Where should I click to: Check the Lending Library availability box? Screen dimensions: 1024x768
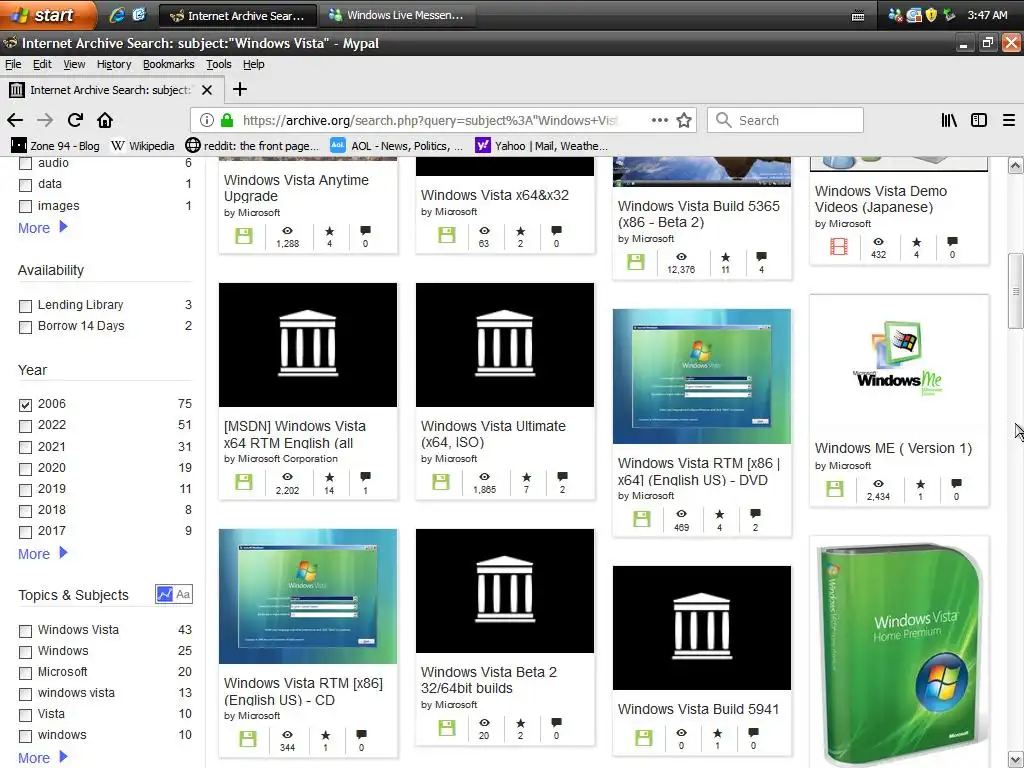(25, 306)
